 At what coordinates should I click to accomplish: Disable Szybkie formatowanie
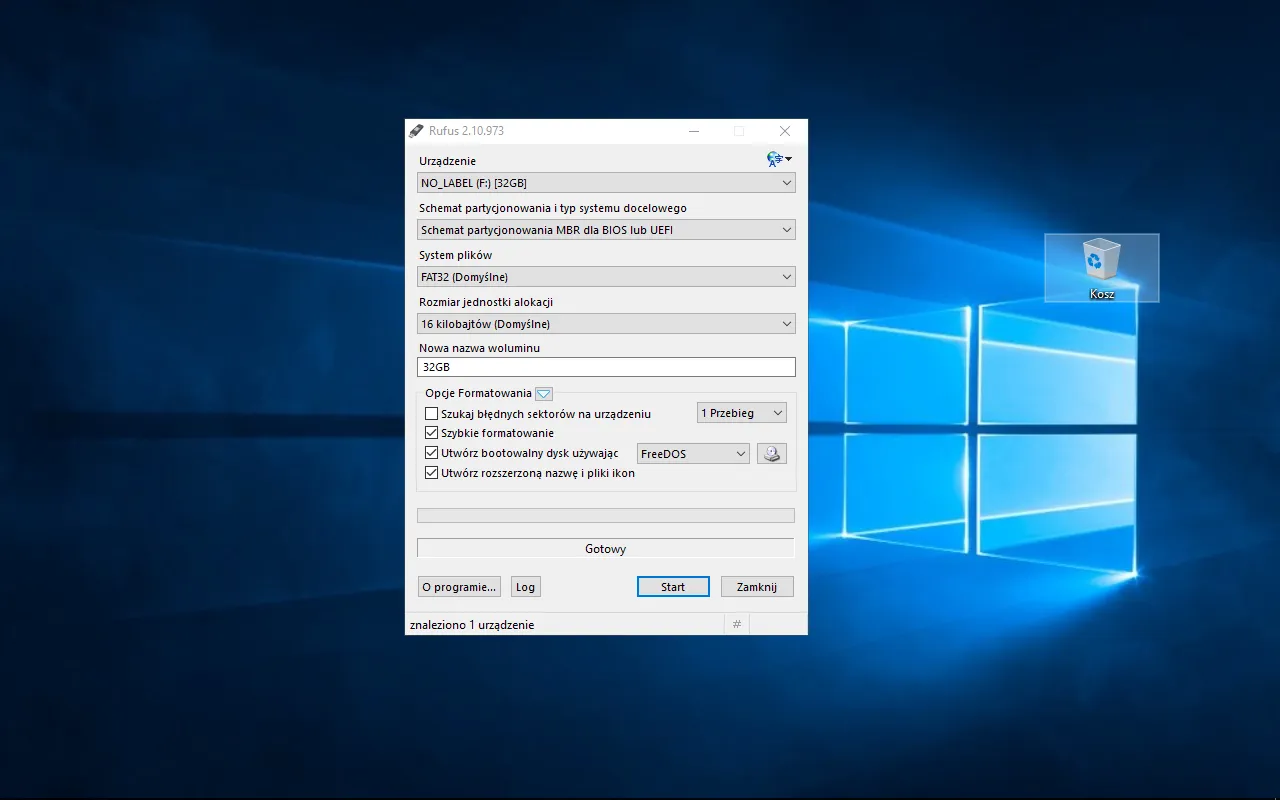(x=431, y=433)
